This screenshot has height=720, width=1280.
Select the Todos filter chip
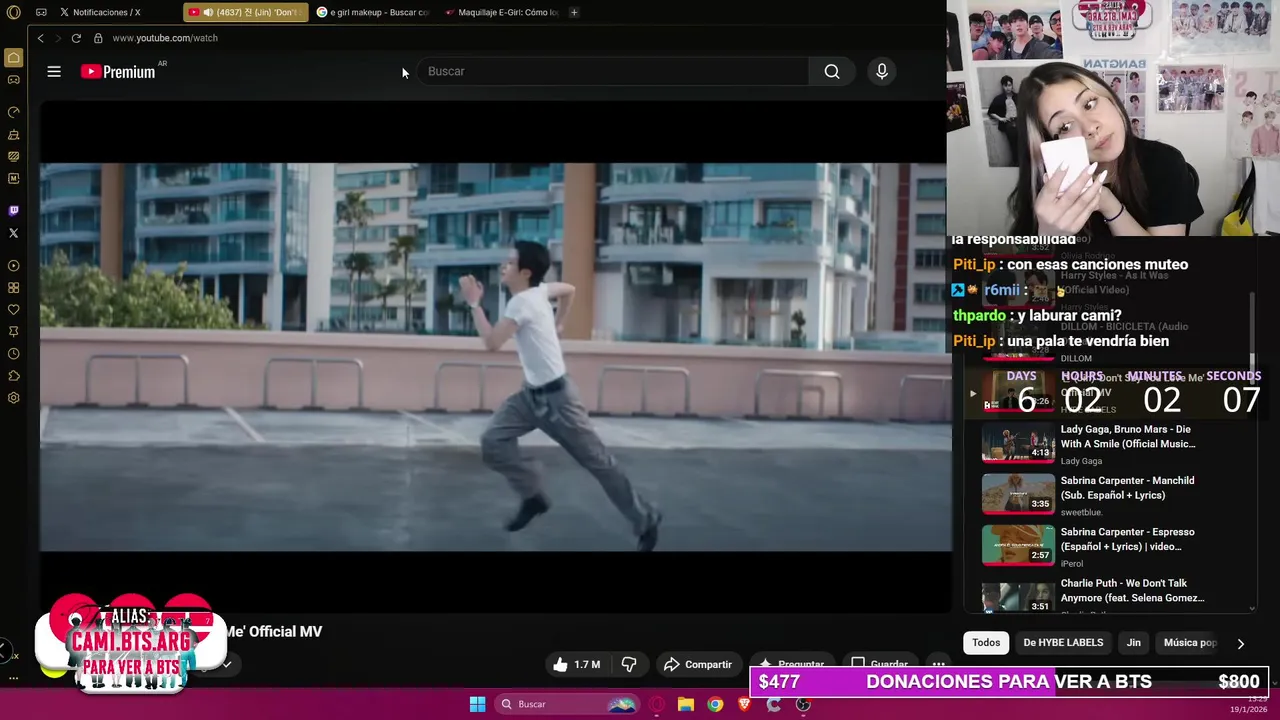[986, 643]
